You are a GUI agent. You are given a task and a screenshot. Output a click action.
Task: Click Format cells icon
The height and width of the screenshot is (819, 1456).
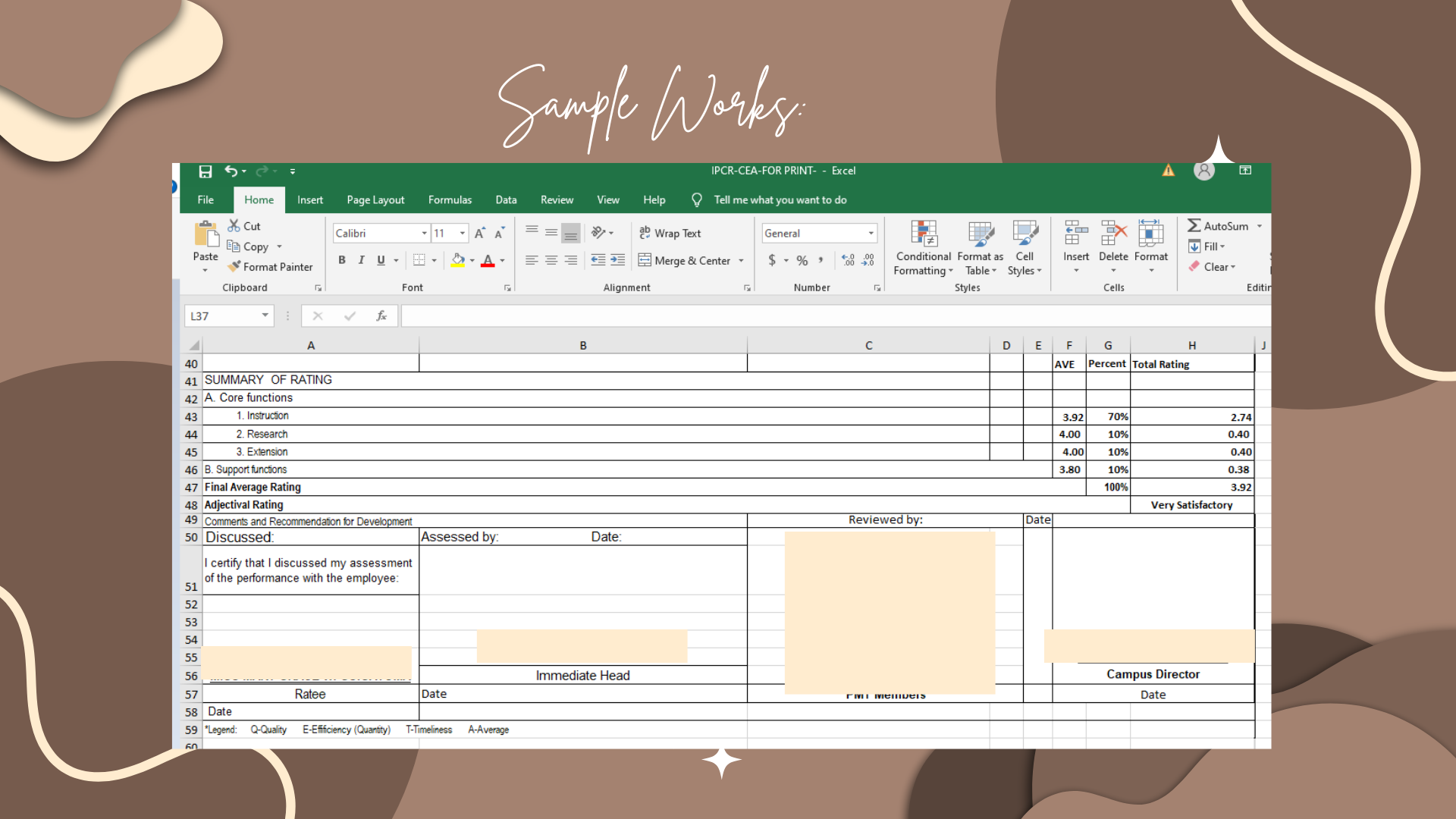point(1150,234)
